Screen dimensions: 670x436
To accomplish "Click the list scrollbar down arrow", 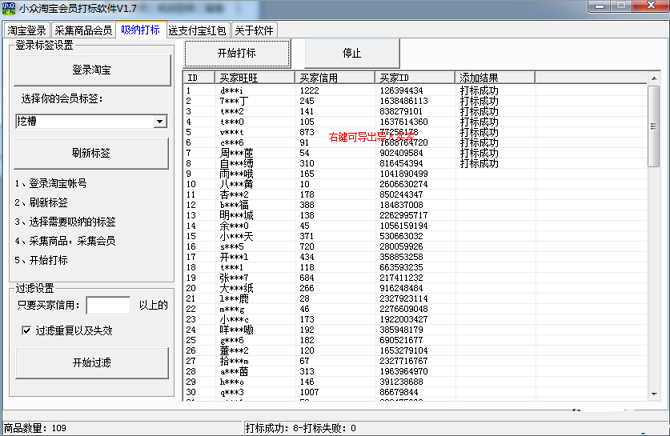I will click(654, 394).
